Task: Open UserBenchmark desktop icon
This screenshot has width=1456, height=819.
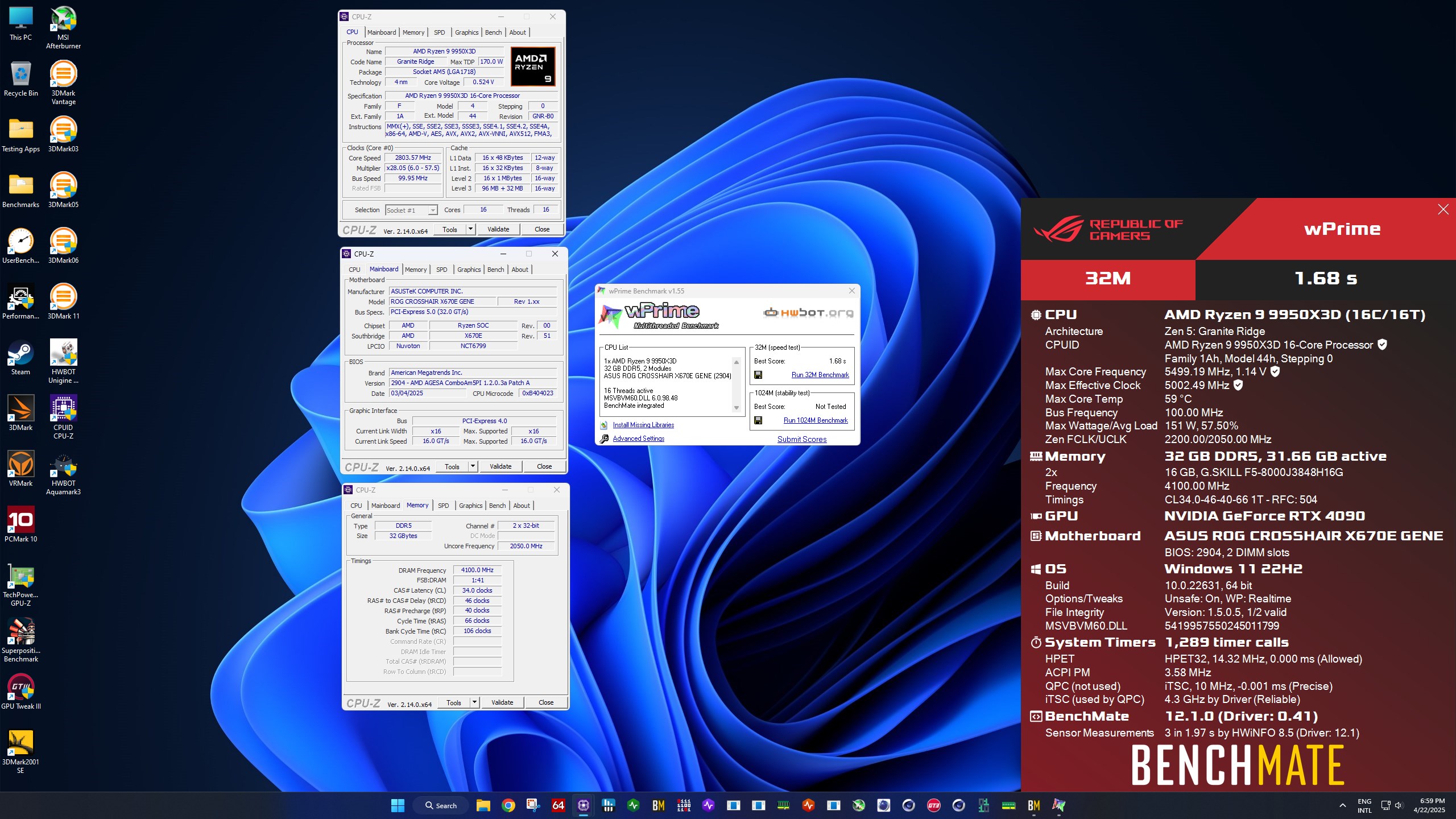Action: tap(20, 246)
